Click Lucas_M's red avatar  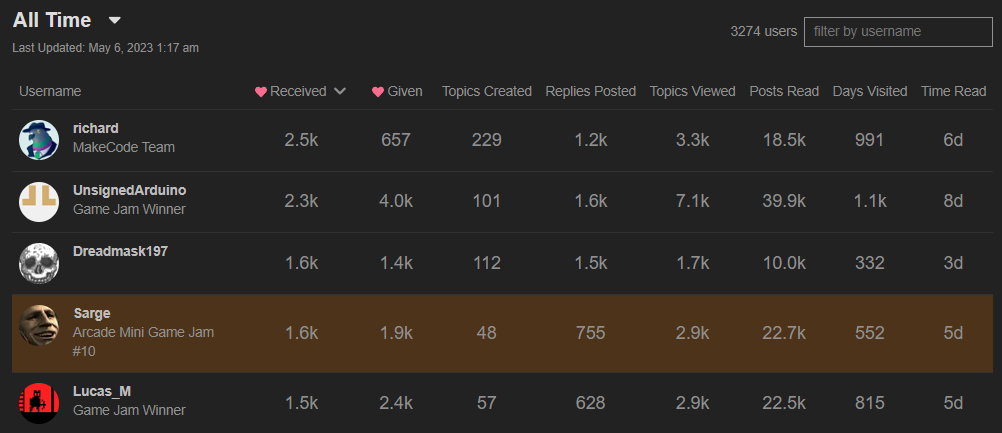pyautogui.click(x=39, y=401)
